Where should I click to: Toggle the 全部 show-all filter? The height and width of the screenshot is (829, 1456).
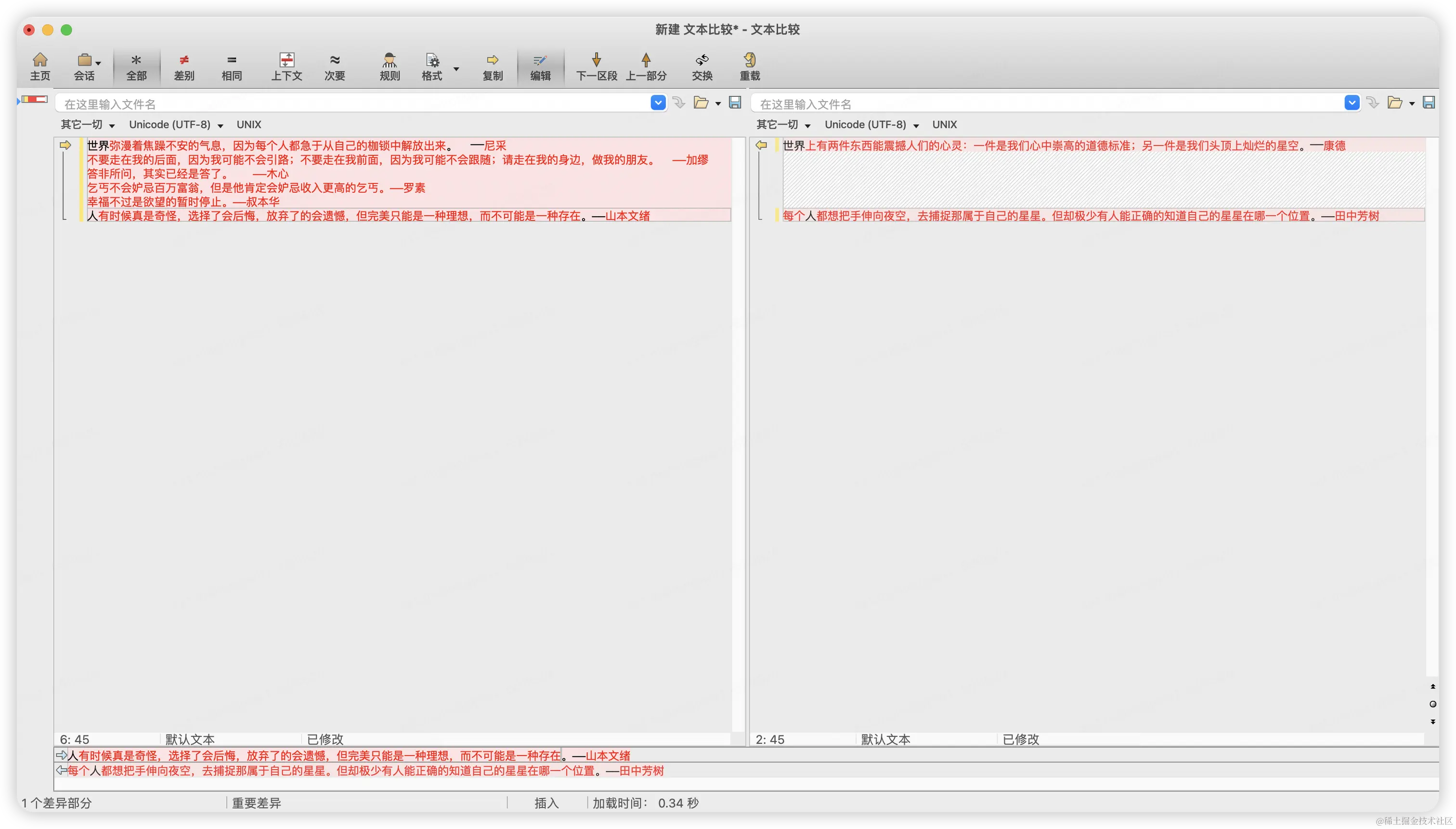[x=136, y=66]
